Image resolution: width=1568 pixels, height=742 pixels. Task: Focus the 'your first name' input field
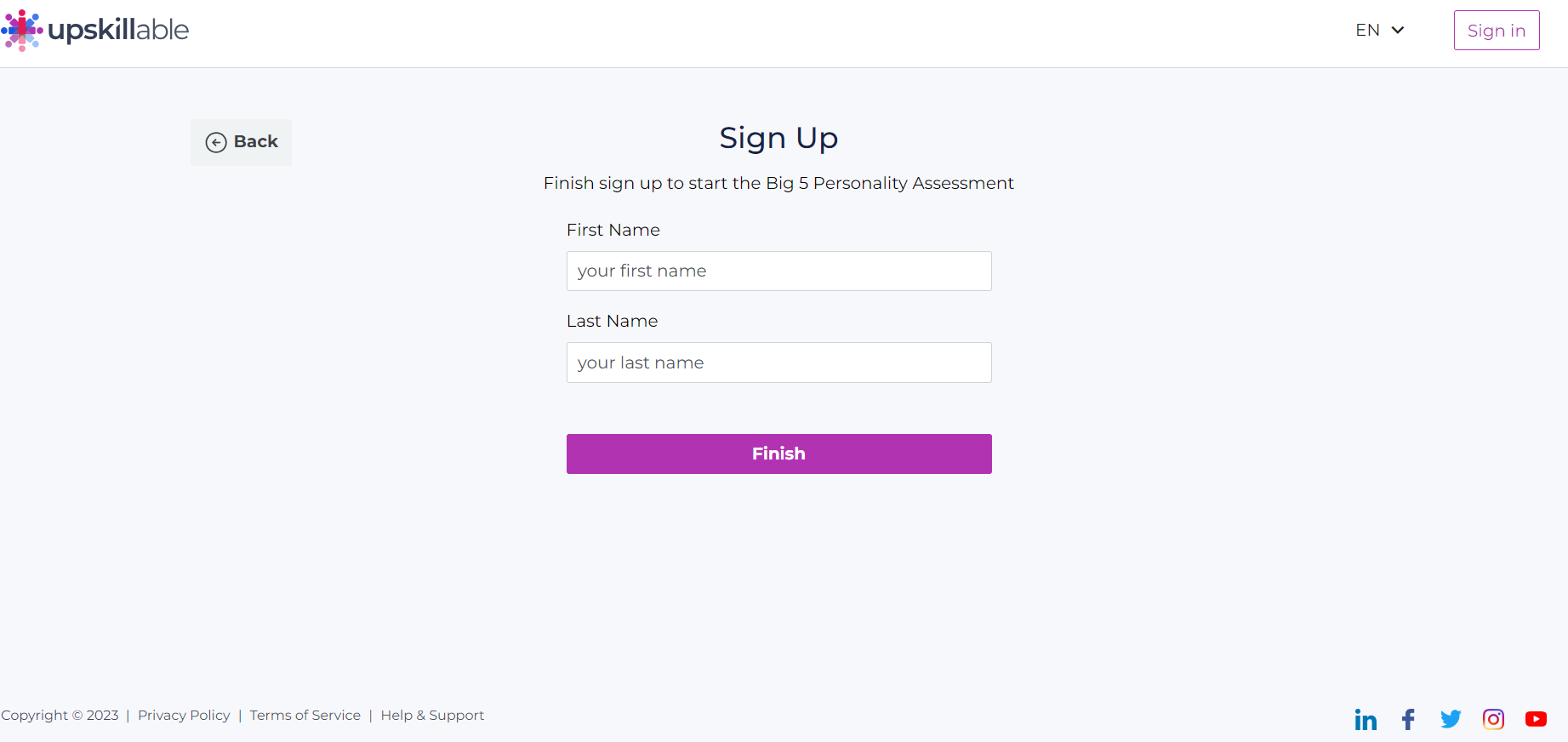(779, 271)
